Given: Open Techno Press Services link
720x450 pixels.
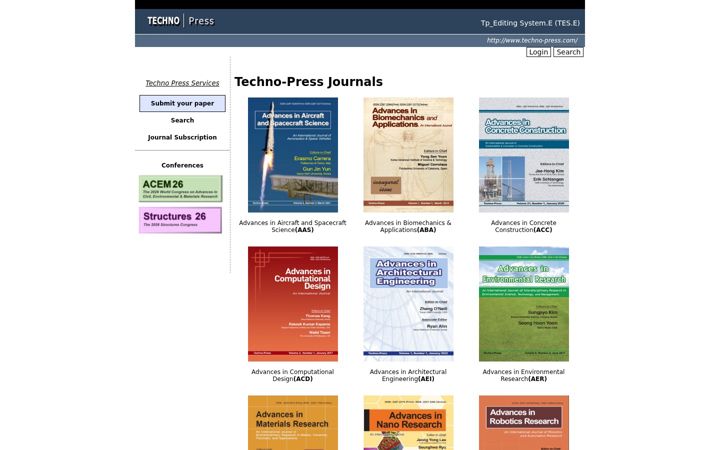Looking at the screenshot, I should [182, 83].
